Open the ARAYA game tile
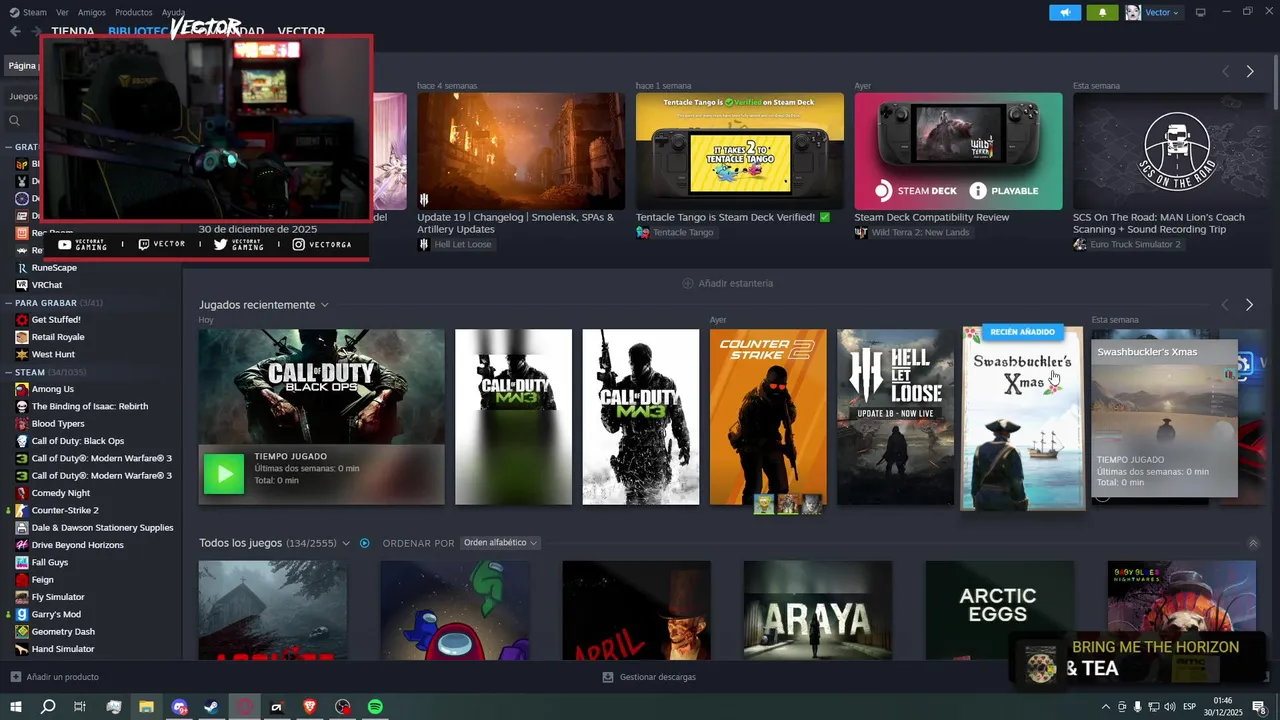This screenshot has width=1280, height=720. 818,610
